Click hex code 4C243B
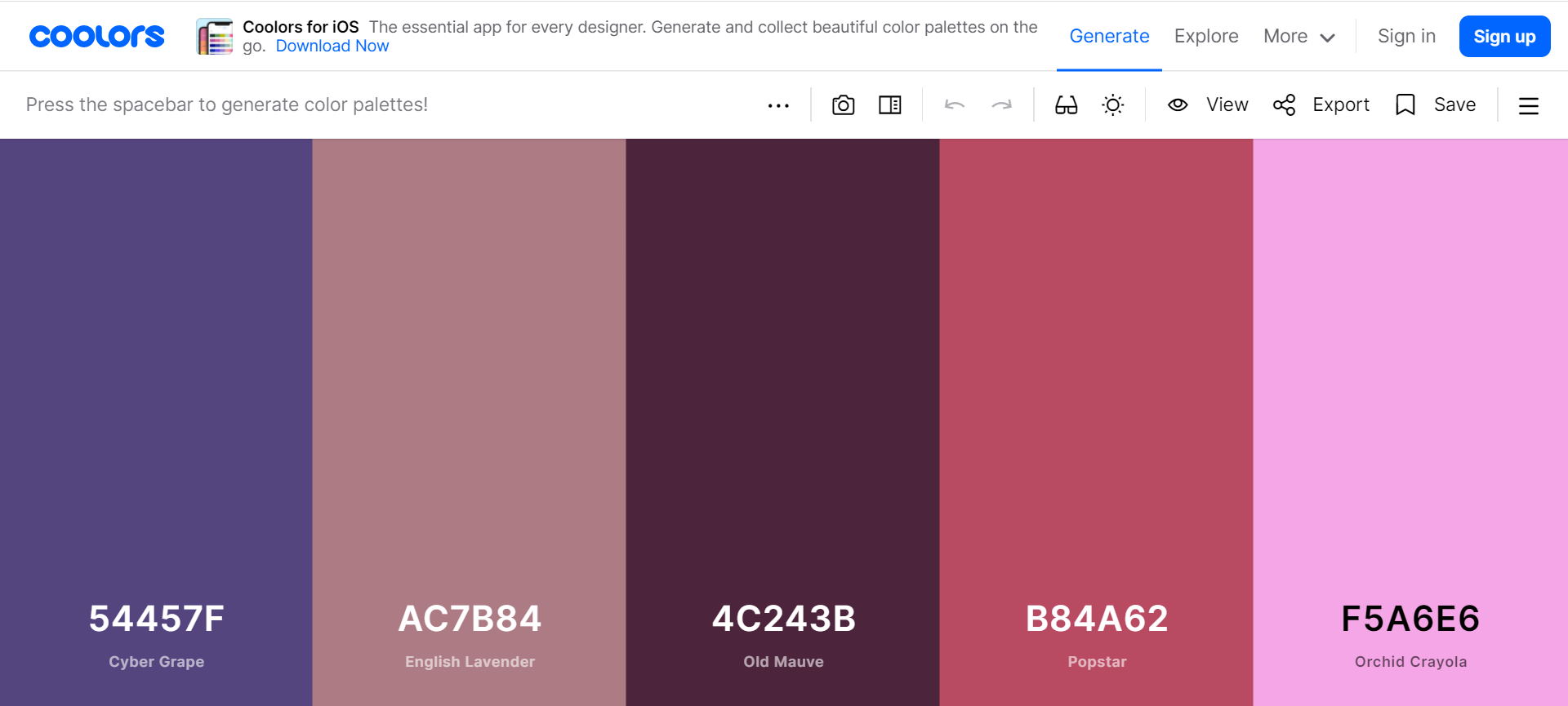Image resolution: width=1568 pixels, height=706 pixels. pos(784,619)
